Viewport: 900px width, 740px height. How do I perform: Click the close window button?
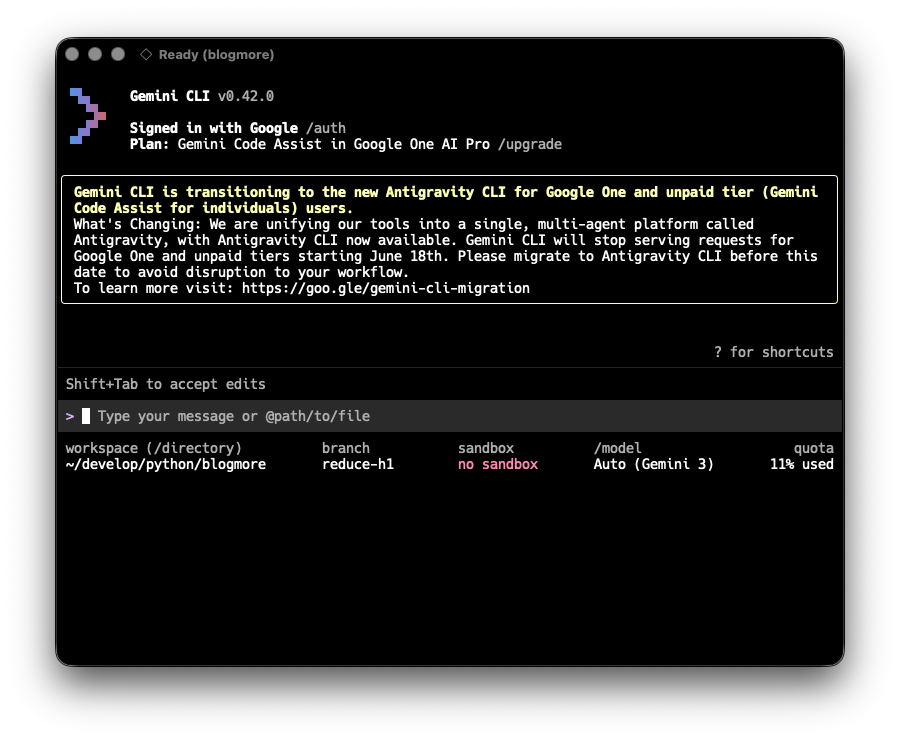72,54
